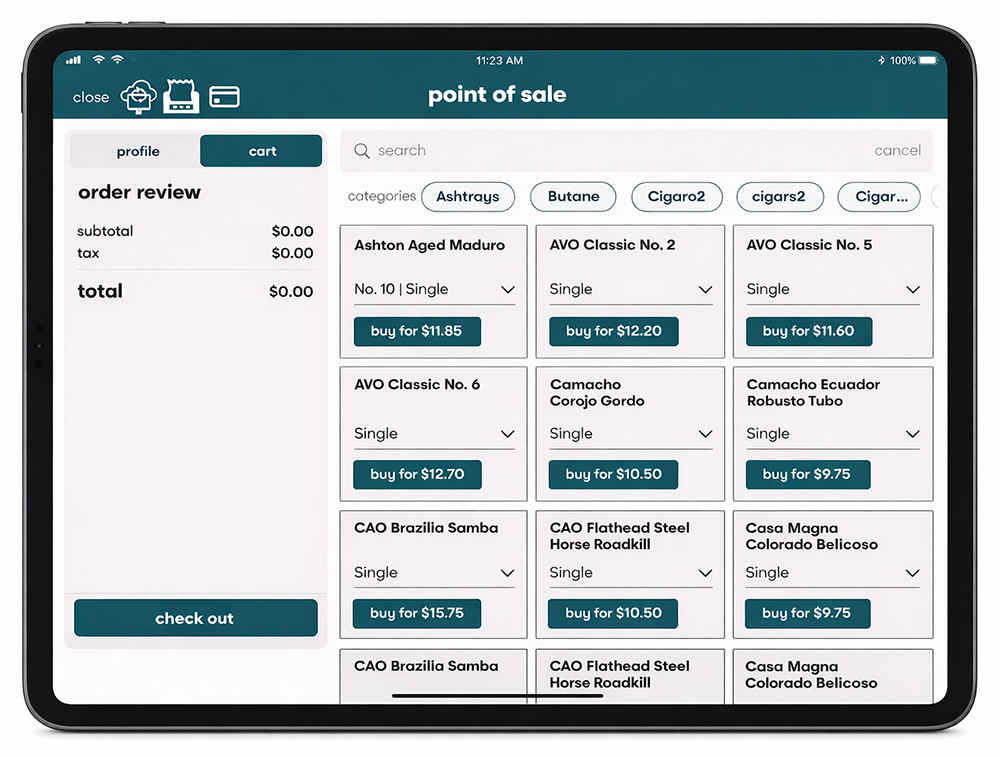This screenshot has width=1000, height=757.
Task: Click the search input field
Action: [636, 151]
